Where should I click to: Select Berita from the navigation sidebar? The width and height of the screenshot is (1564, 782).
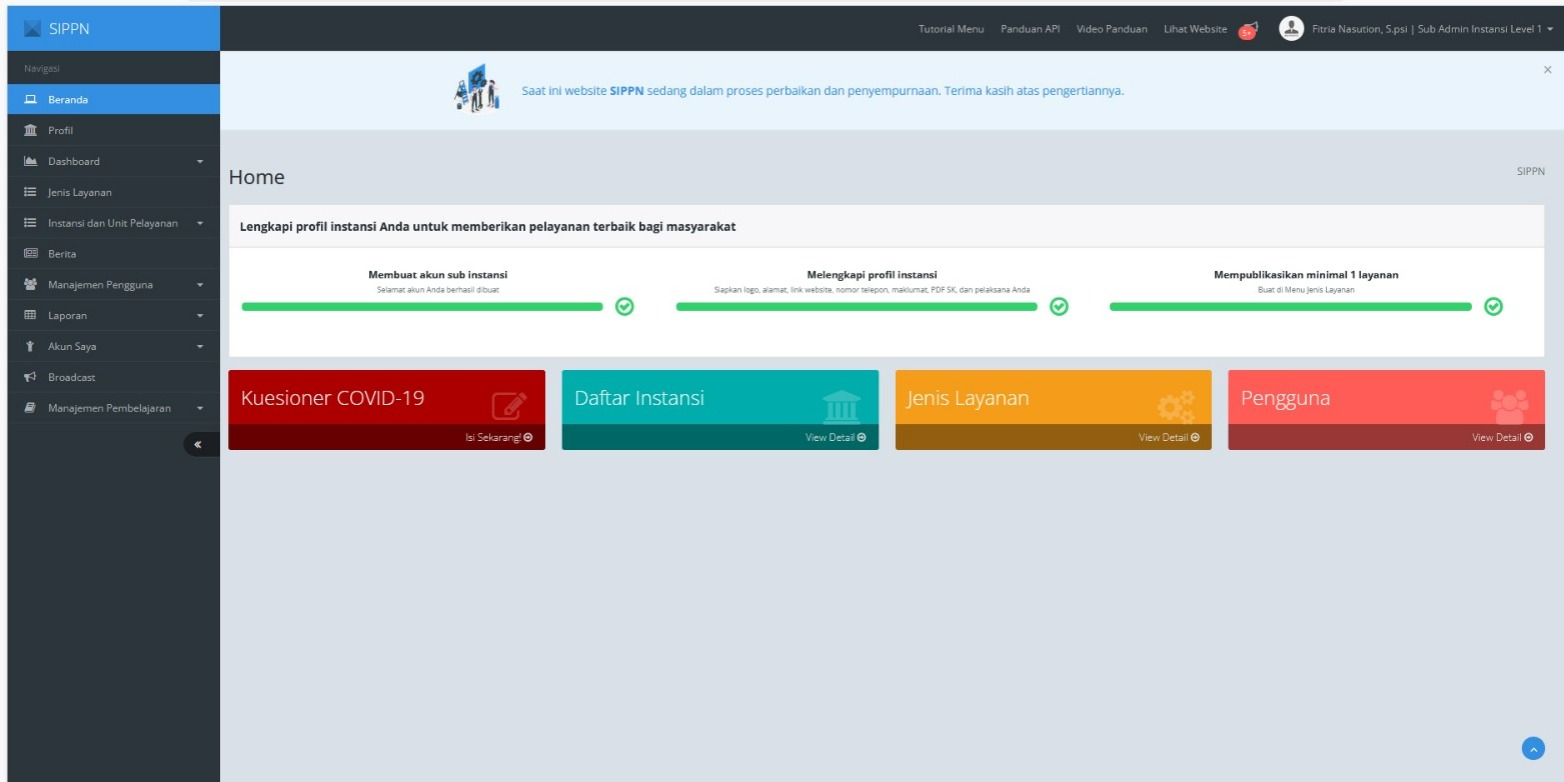click(62, 254)
